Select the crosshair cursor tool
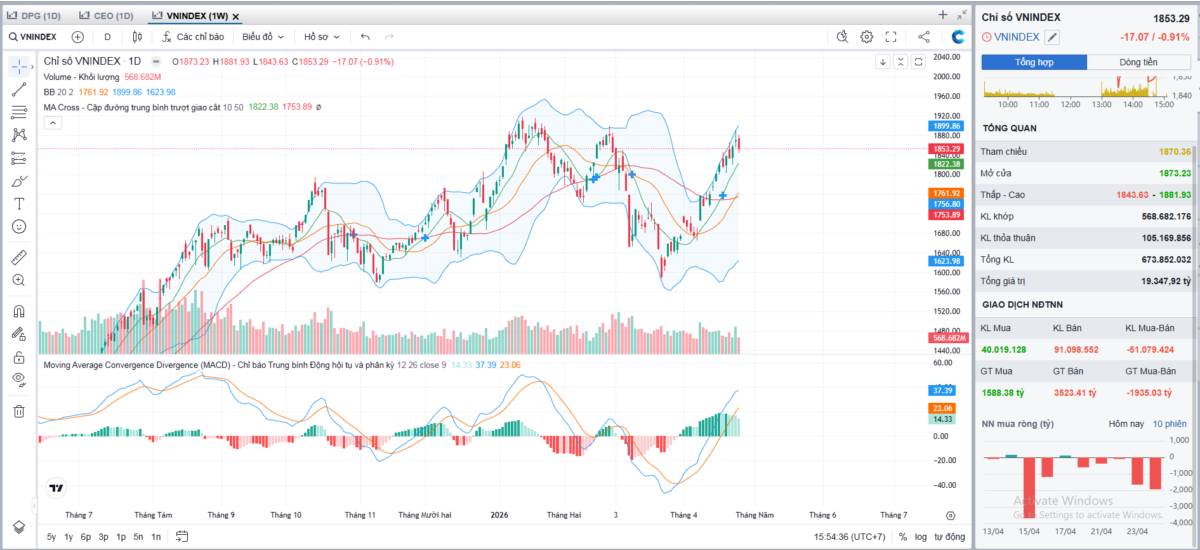This screenshot has width=1200, height=550. click(x=19, y=66)
